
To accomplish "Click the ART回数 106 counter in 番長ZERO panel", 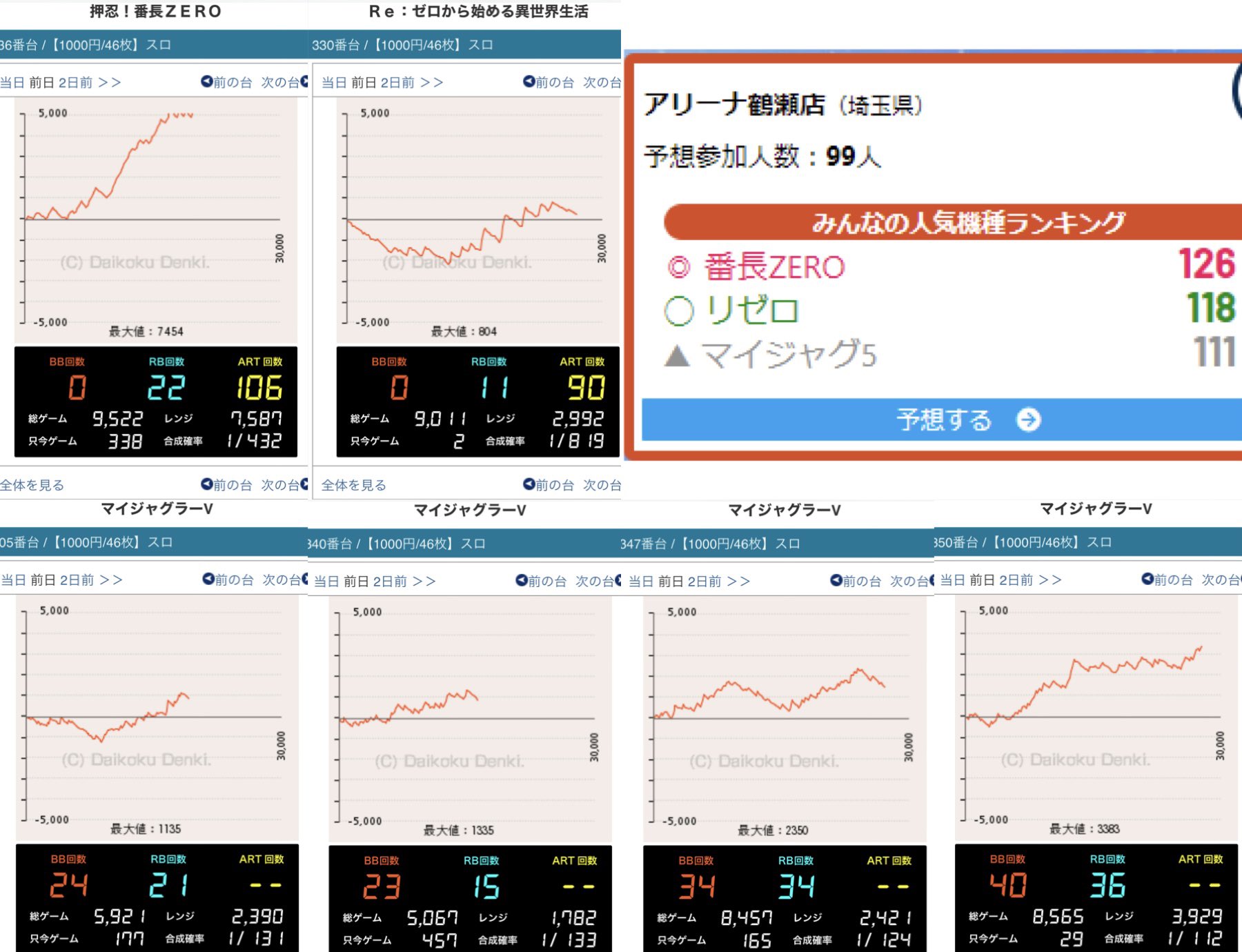I will click(x=259, y=388).
